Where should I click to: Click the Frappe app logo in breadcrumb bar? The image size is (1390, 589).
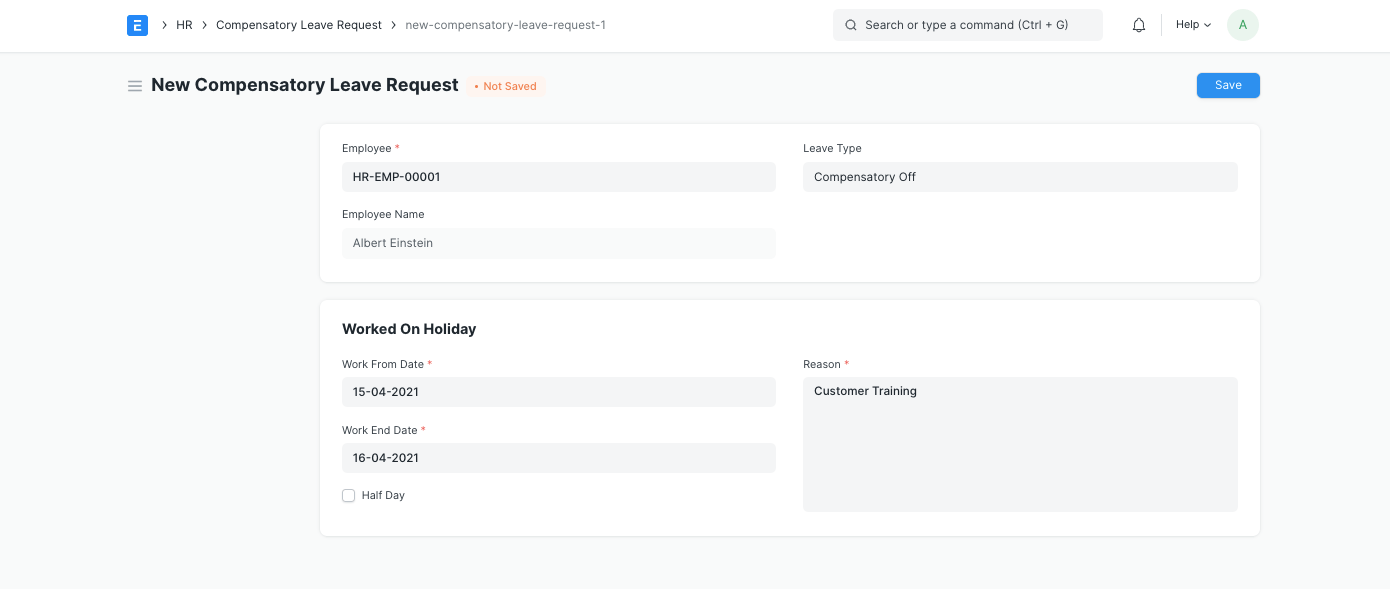137,25
